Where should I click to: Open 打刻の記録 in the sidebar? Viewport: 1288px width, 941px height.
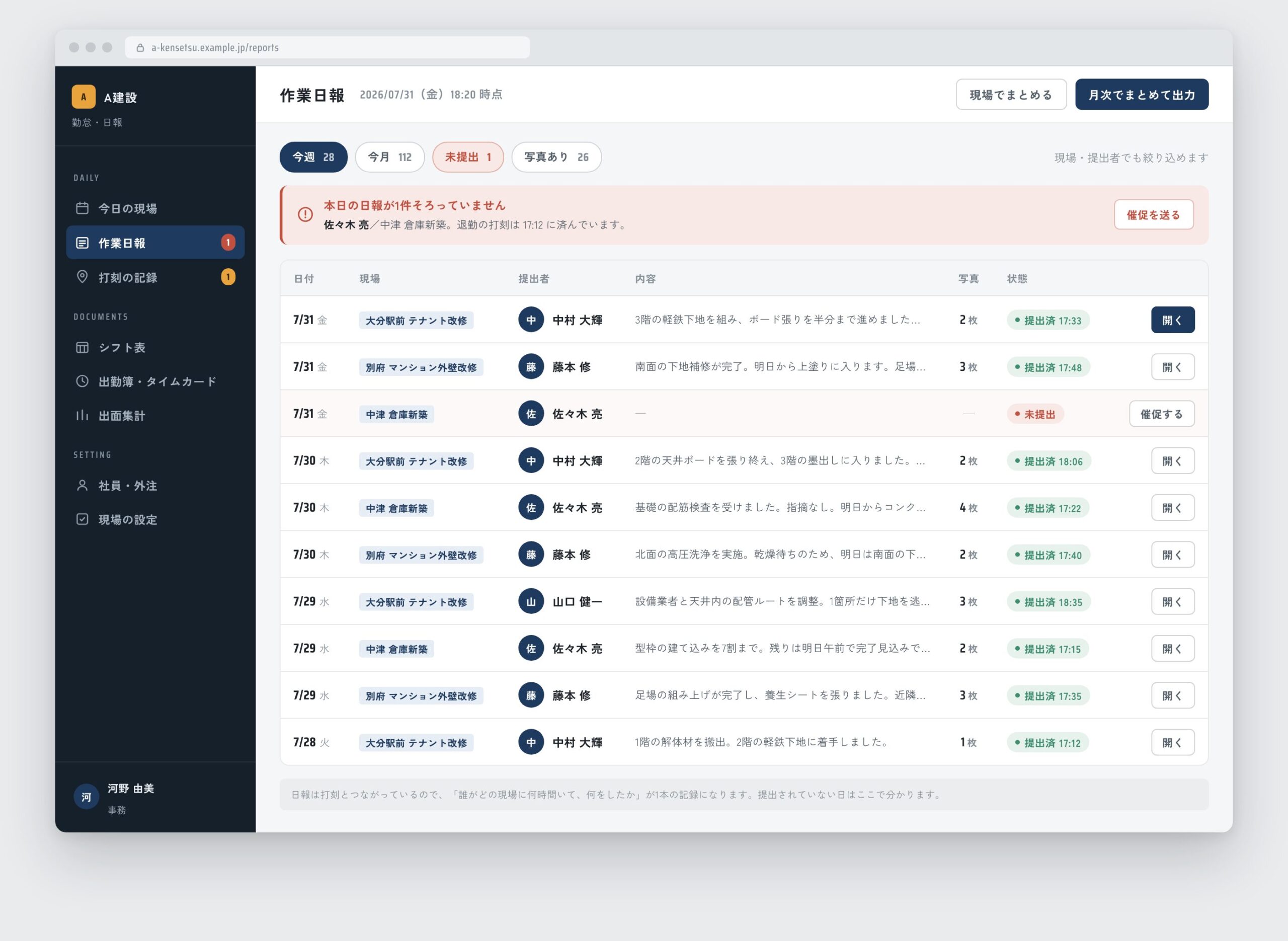click(x=155, y=277)
